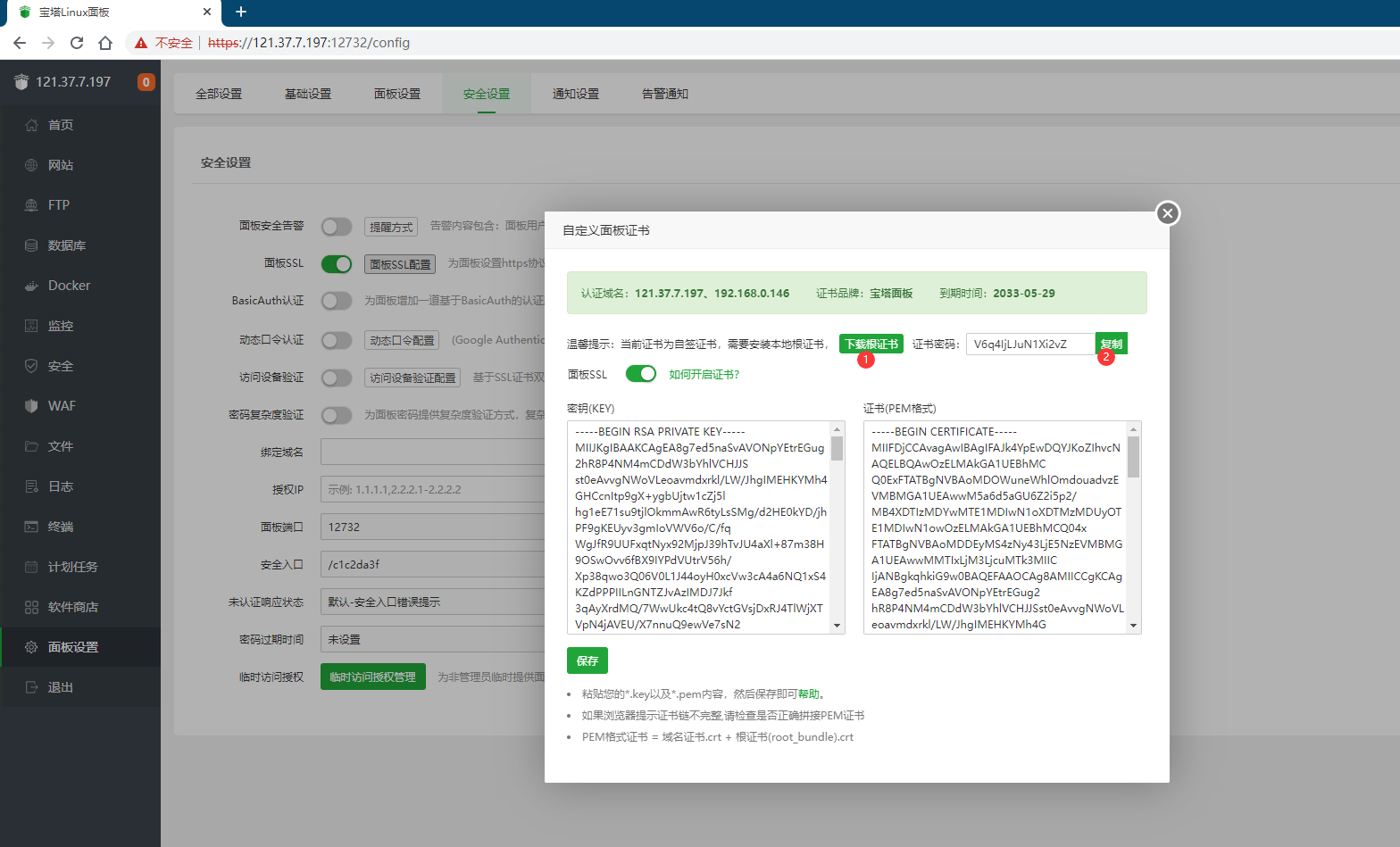Screen dimensions: 1400x847
Task: Open a new browser tab with plus icon
Action: pyautogui.click(x=240, y=12)
